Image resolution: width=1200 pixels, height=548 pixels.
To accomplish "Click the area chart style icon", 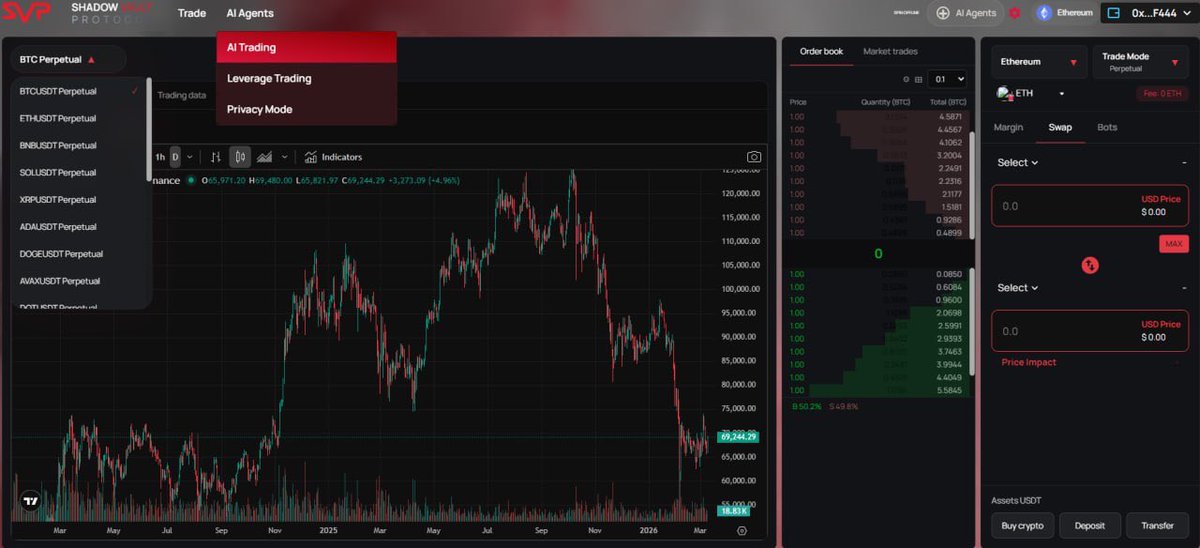I will (x=265, y=157).
